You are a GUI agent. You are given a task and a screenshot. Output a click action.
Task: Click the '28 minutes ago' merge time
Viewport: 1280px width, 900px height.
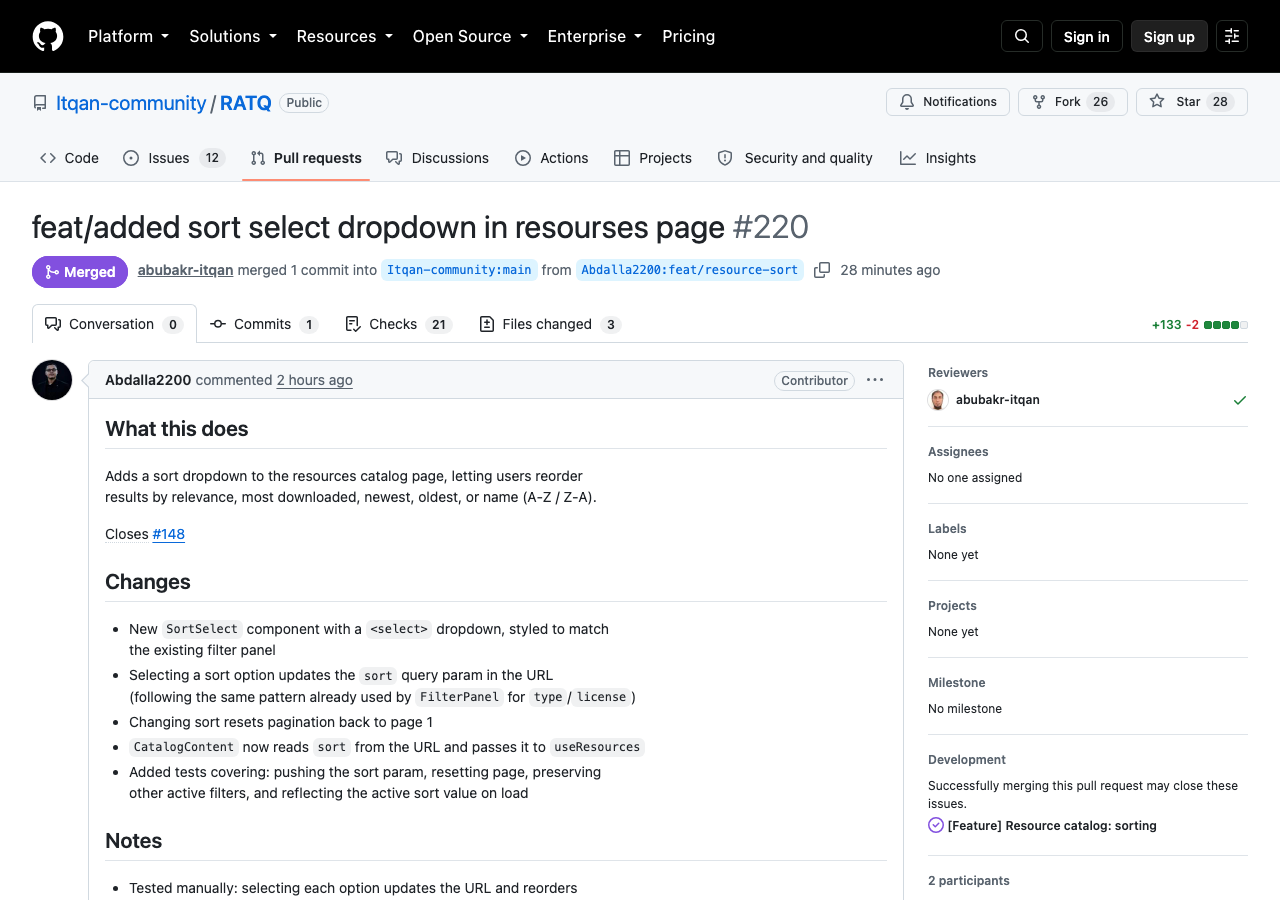(890, 270)
